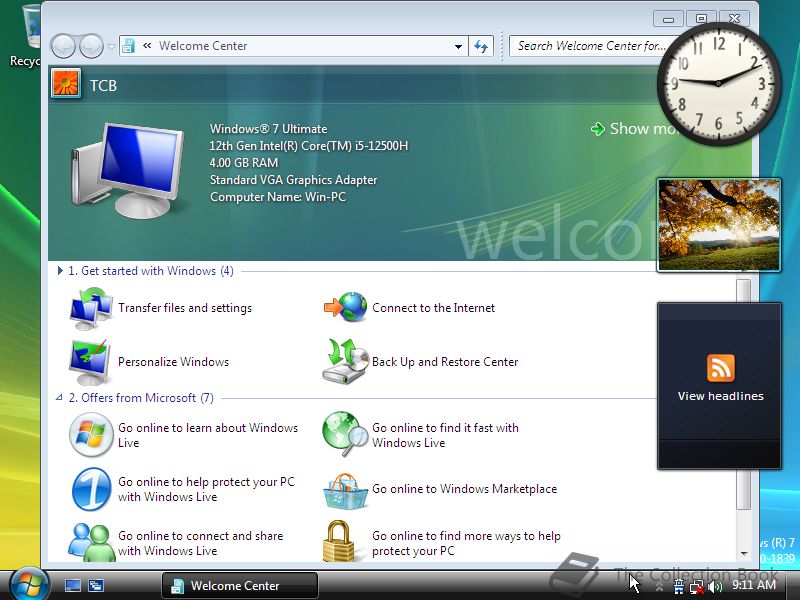
Task: Click the Computer Name: Win-PC text
Action: (278, 197)
